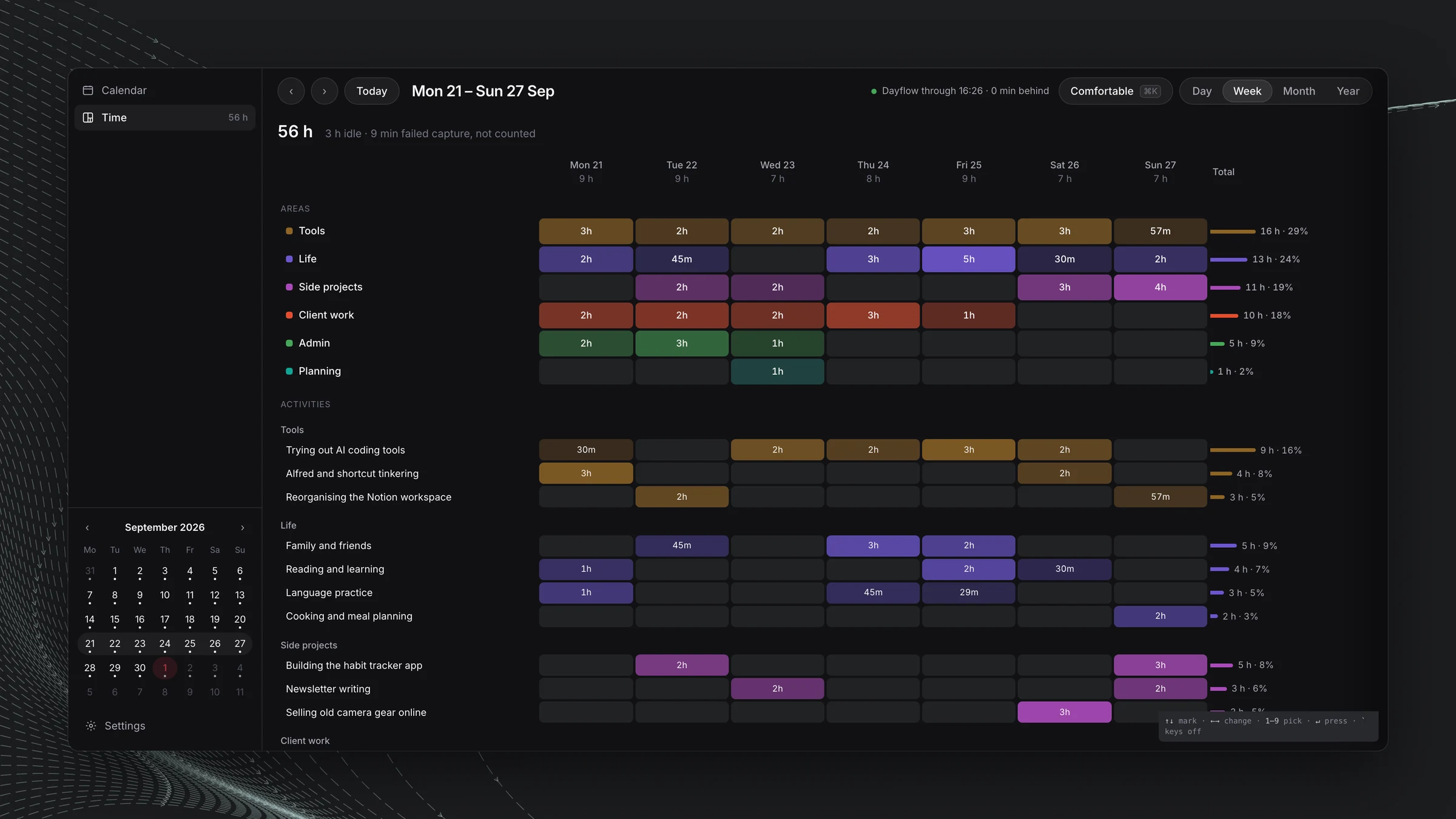The width and height of the screenshot is (1456, 819).
Task: Open Settings via the gear icon
Action: (91, 726)
